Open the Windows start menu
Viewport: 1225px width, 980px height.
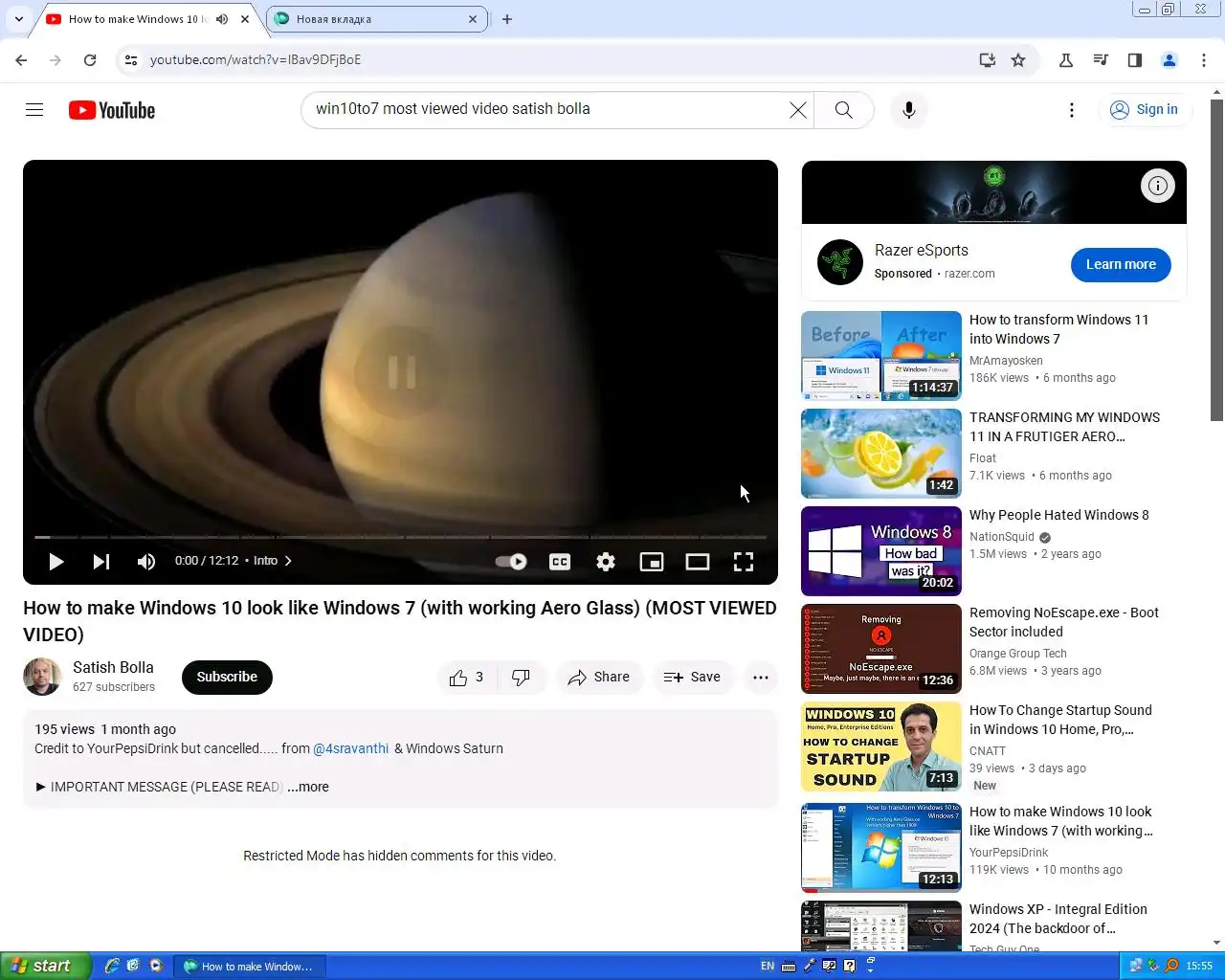46,966
